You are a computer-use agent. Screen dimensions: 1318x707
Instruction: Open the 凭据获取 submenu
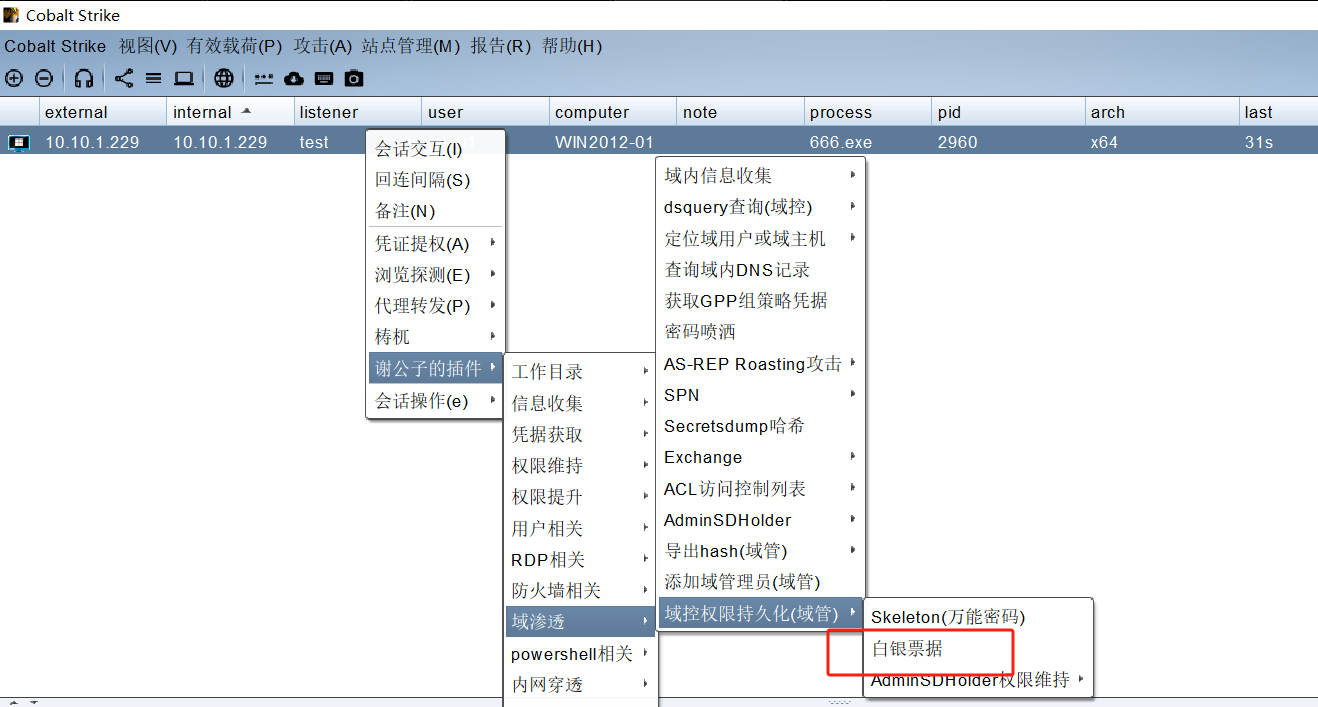point(580,434)
